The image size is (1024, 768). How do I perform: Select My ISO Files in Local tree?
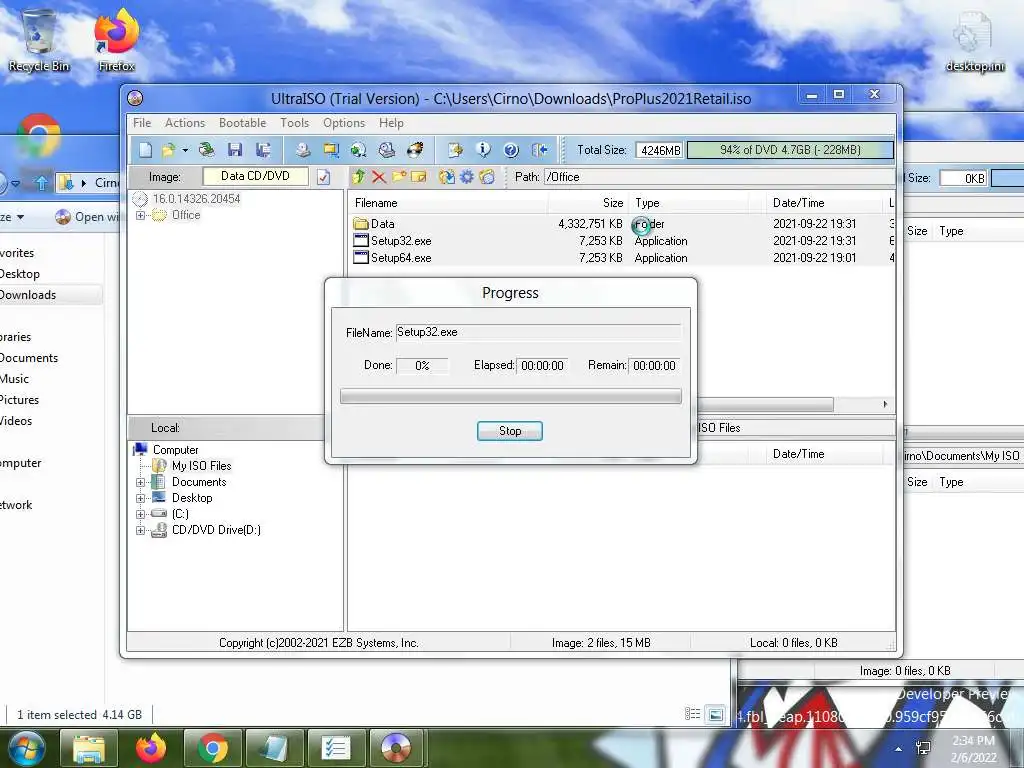click(x=201, y=466)
